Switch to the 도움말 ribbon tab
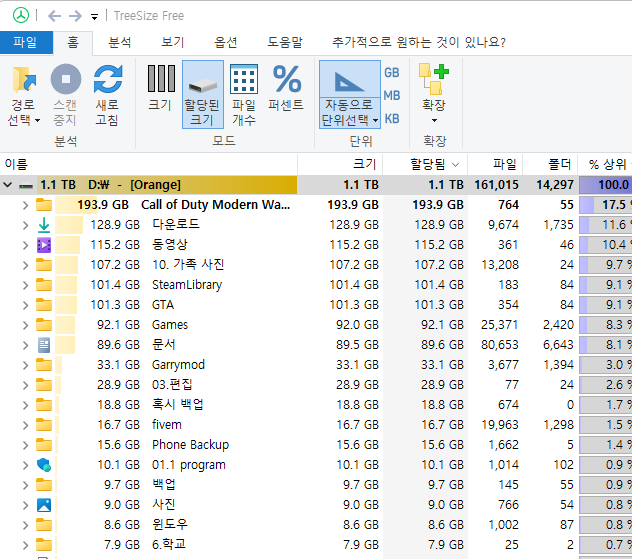632x559 pixels. tap(285, 42)
